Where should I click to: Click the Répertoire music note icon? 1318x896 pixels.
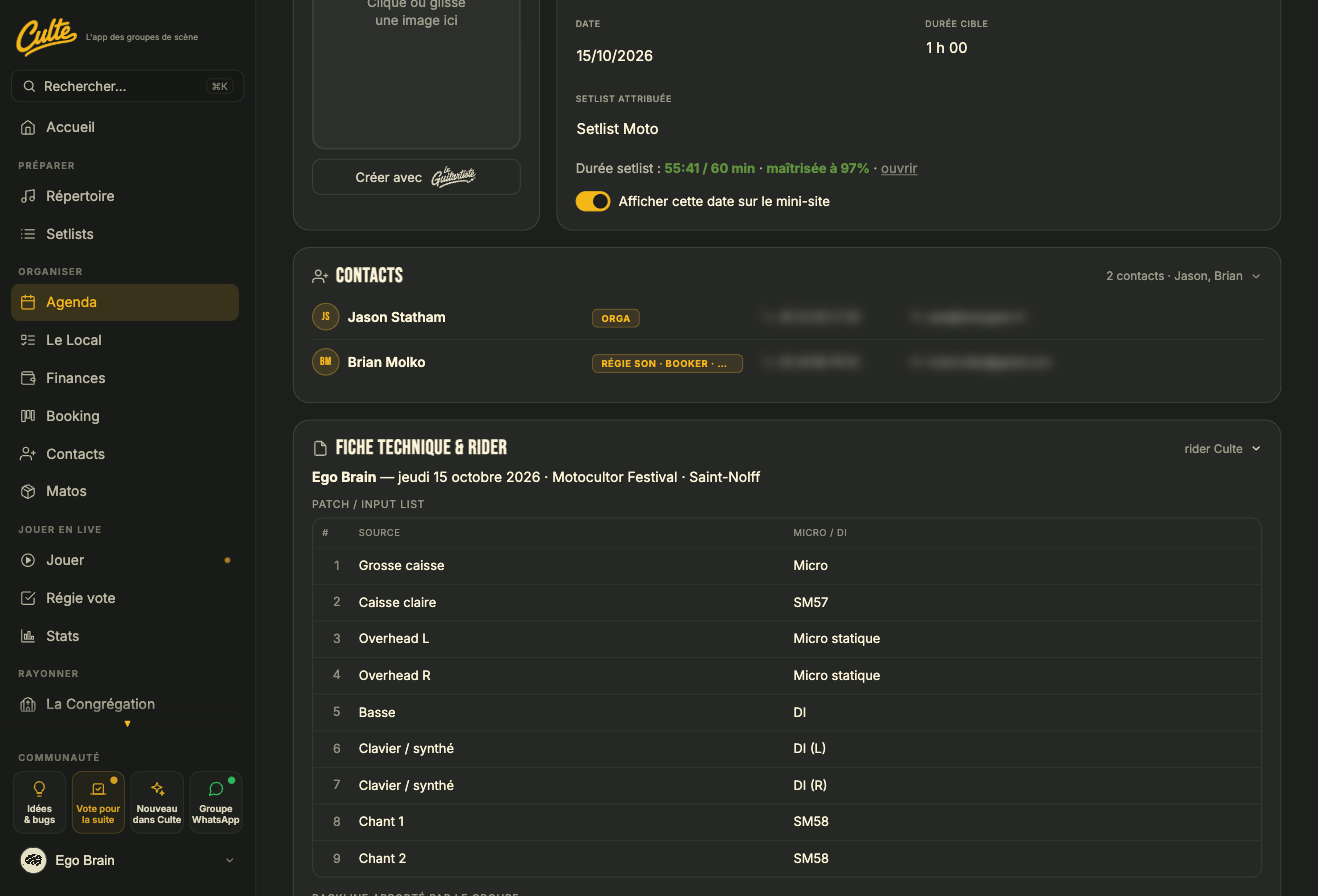(28, 196)
